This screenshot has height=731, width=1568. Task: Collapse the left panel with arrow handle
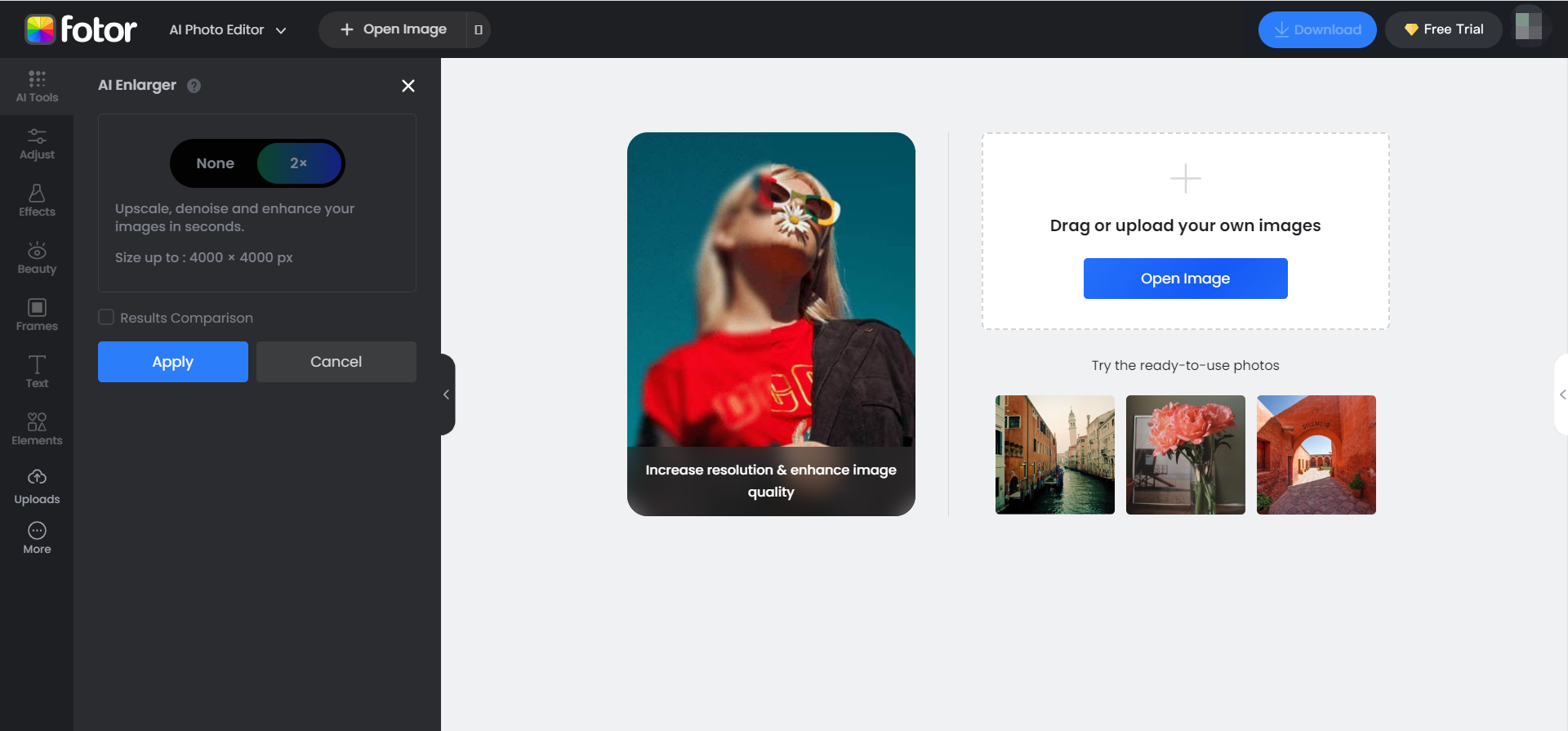click(447, 394)
